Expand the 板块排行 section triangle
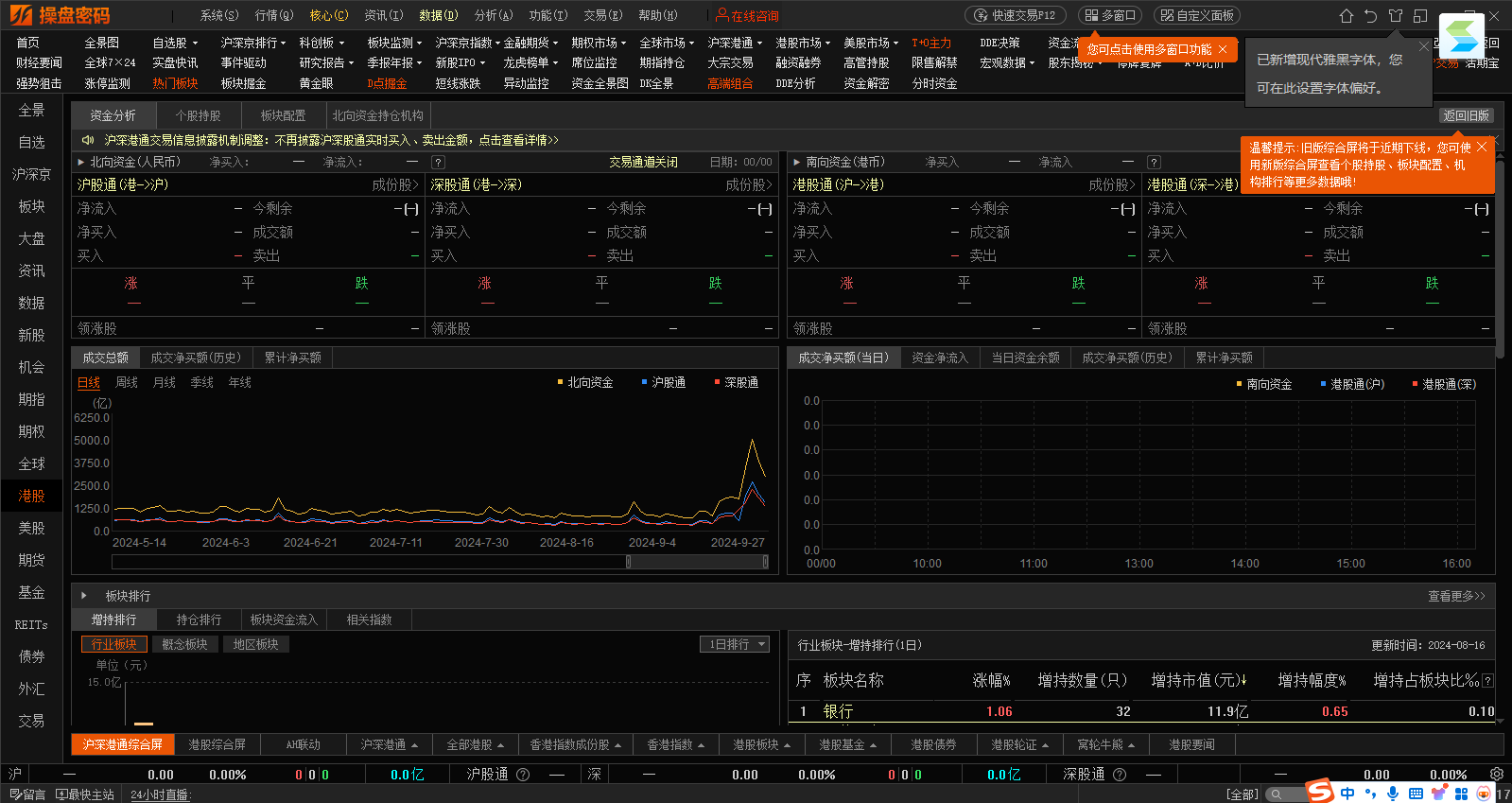Image resolution: width=1512 pixels, height=803 pixels. tap(84, 596)
